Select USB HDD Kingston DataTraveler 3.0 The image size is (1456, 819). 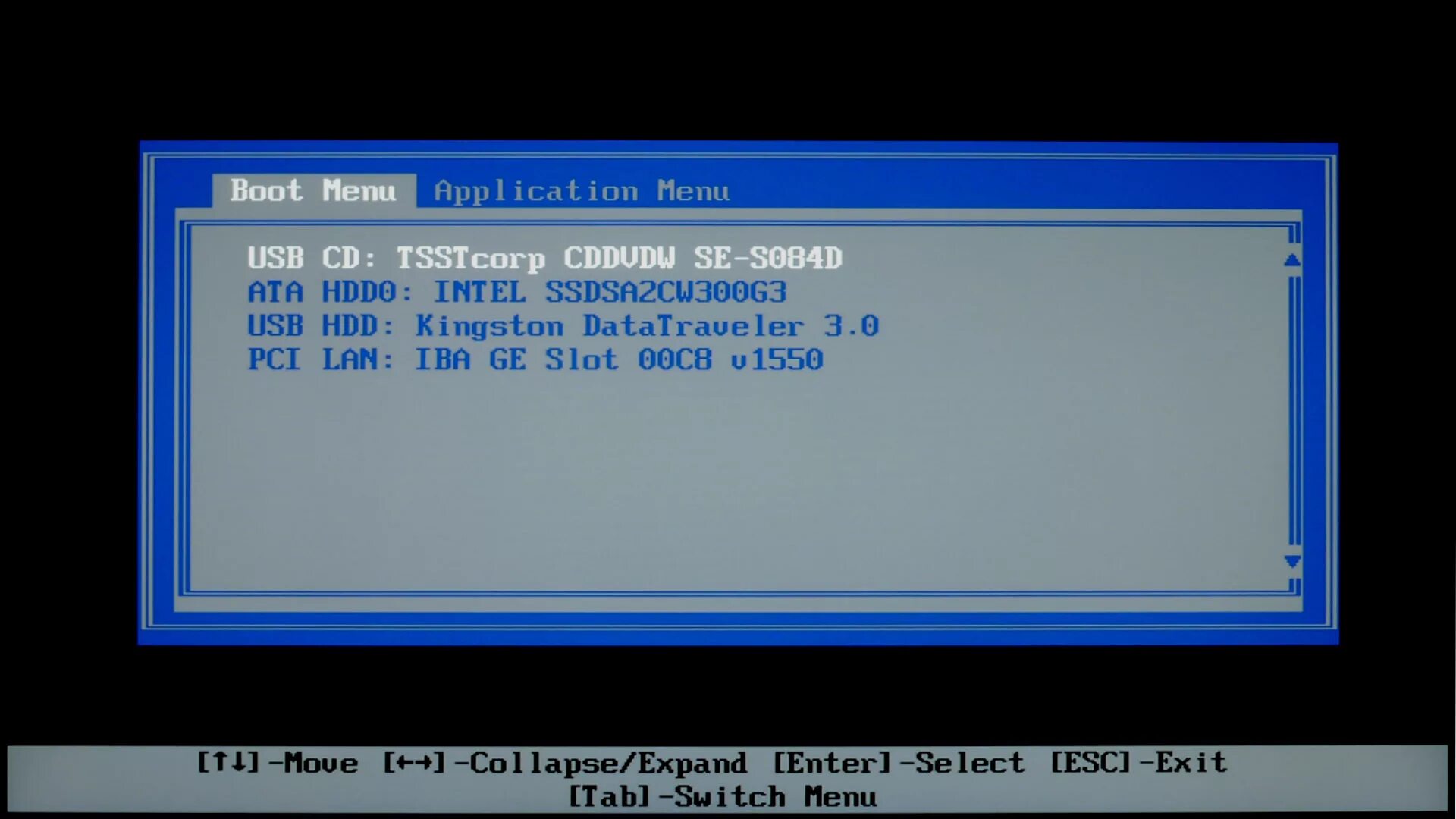pyautogui.click(x=562, y=325)
